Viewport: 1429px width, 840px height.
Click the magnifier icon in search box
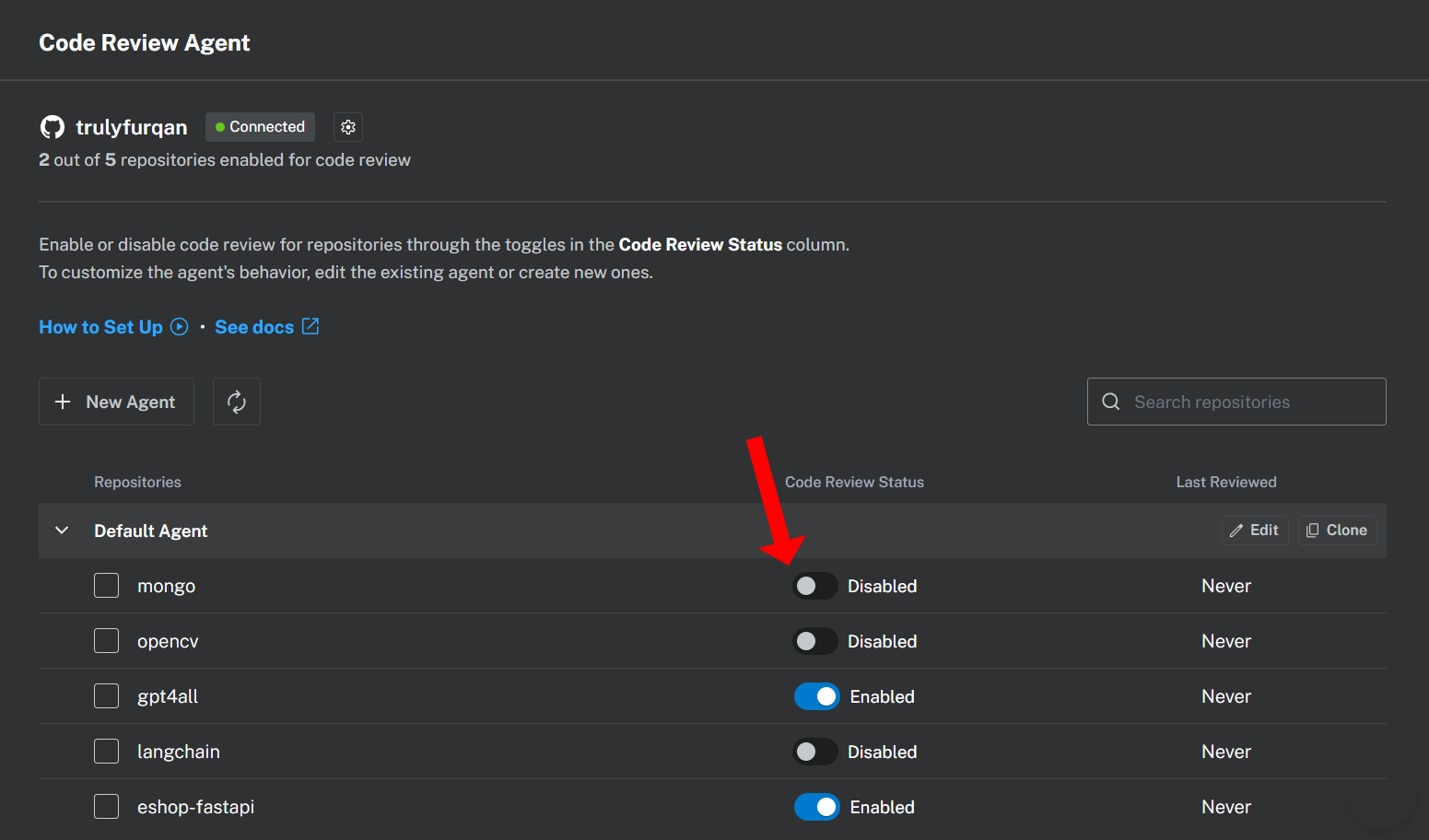pyautogui.click(x=1111, y=402)
